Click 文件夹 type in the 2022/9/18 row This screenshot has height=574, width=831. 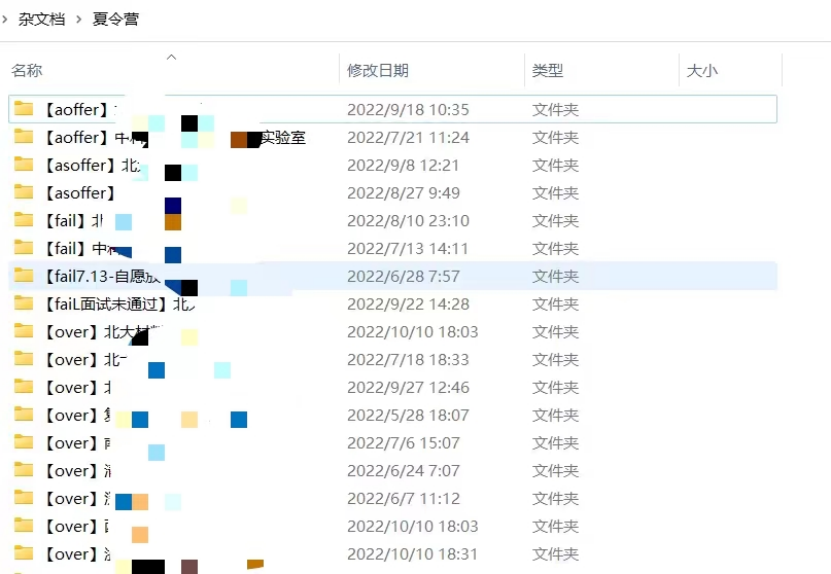555,110
